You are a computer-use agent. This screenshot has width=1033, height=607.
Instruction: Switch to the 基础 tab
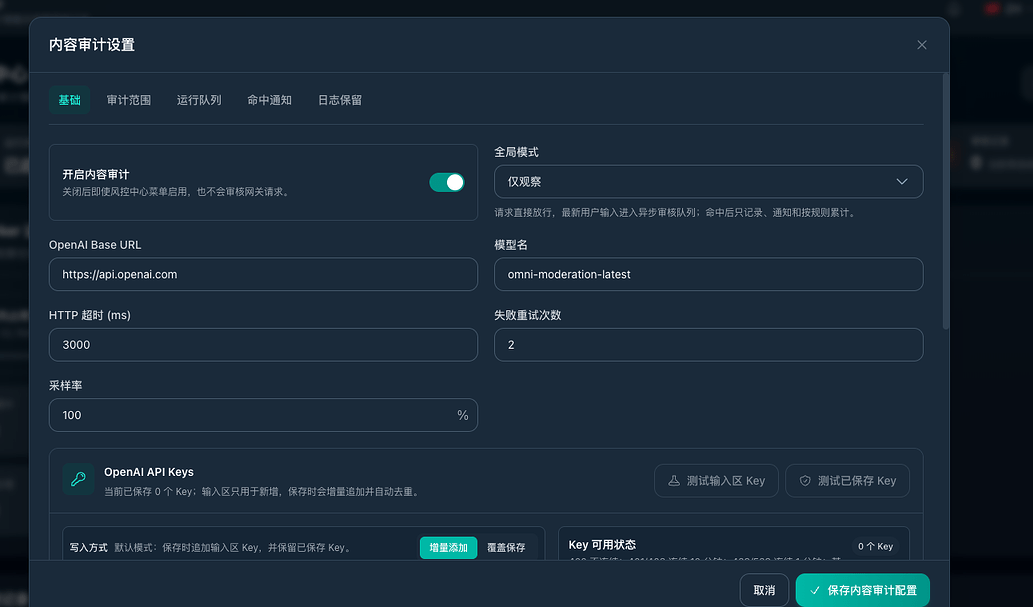tap(69, 100)
